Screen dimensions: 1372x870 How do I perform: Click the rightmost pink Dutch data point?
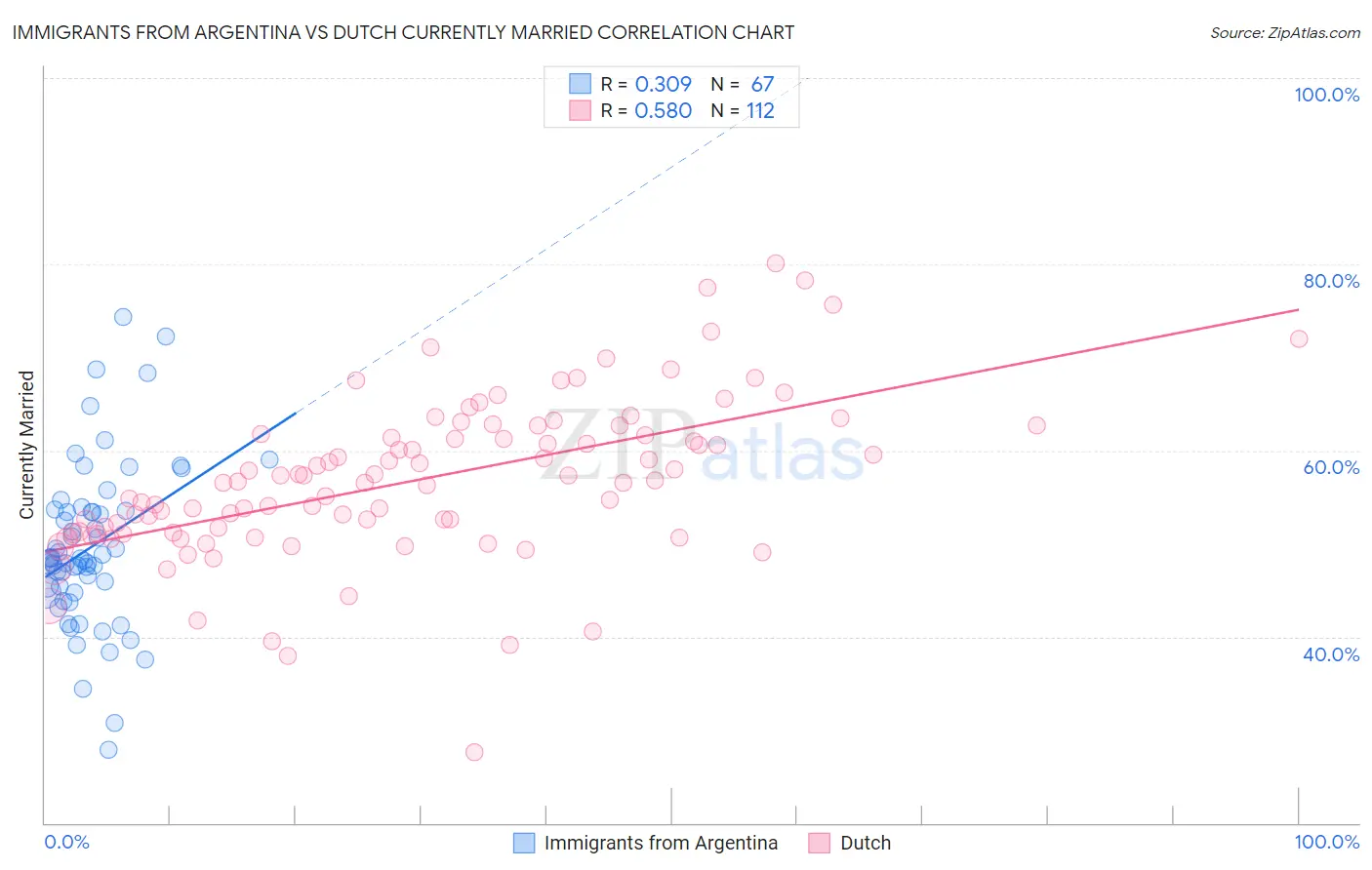[1299, 338]
